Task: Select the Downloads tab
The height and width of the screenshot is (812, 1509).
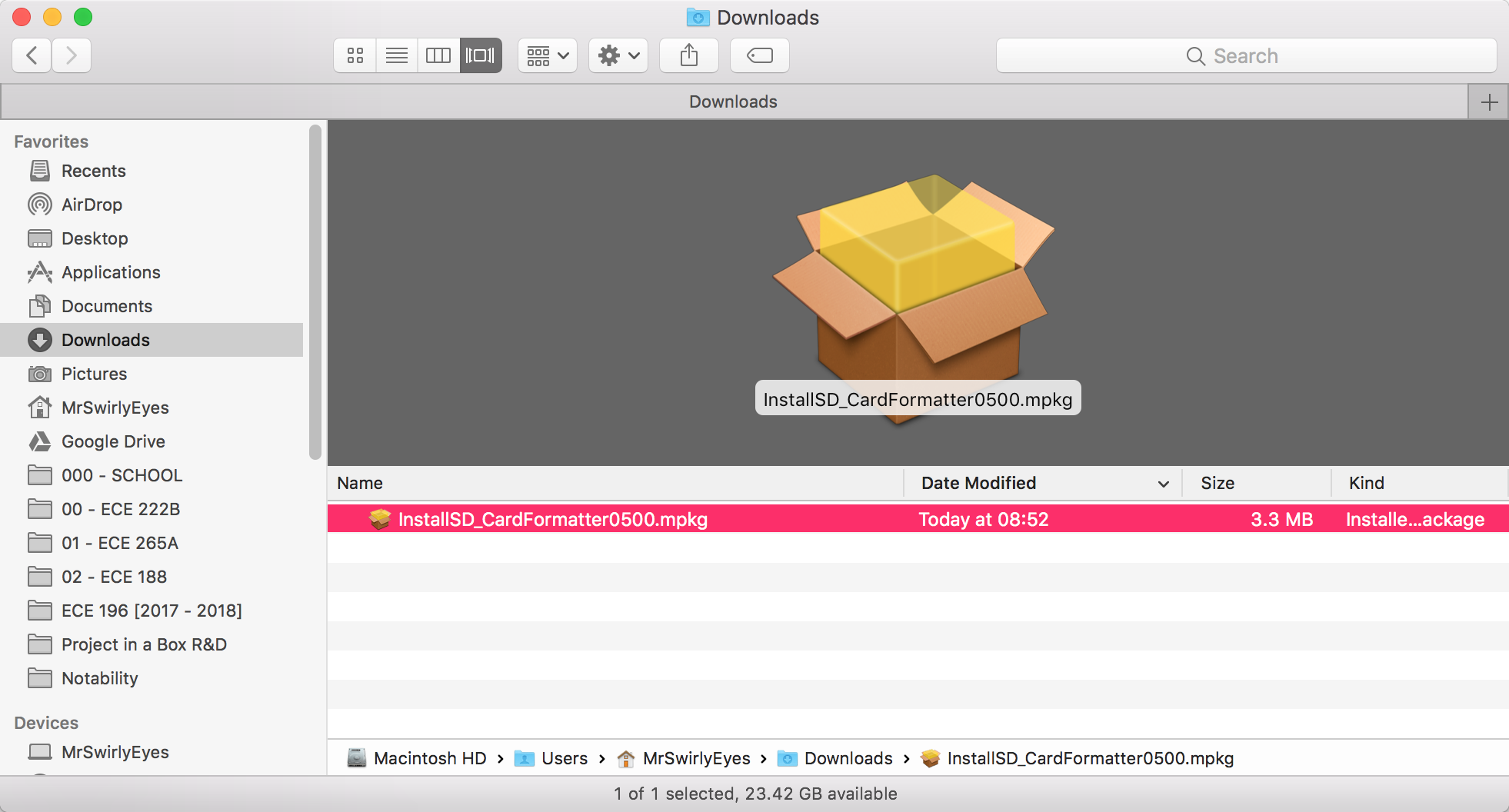Action: tap(733, 102)
